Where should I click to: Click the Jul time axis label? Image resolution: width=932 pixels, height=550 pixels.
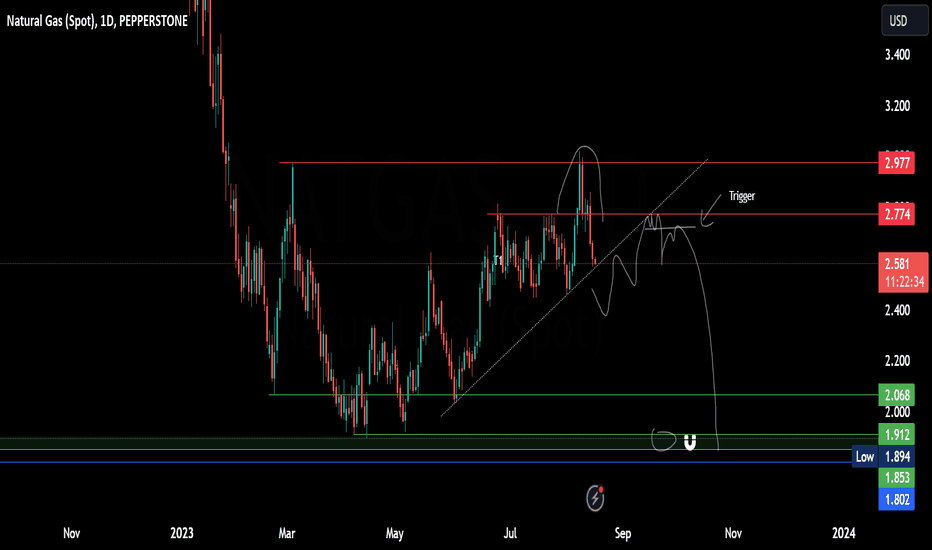[x=510, y=533]
